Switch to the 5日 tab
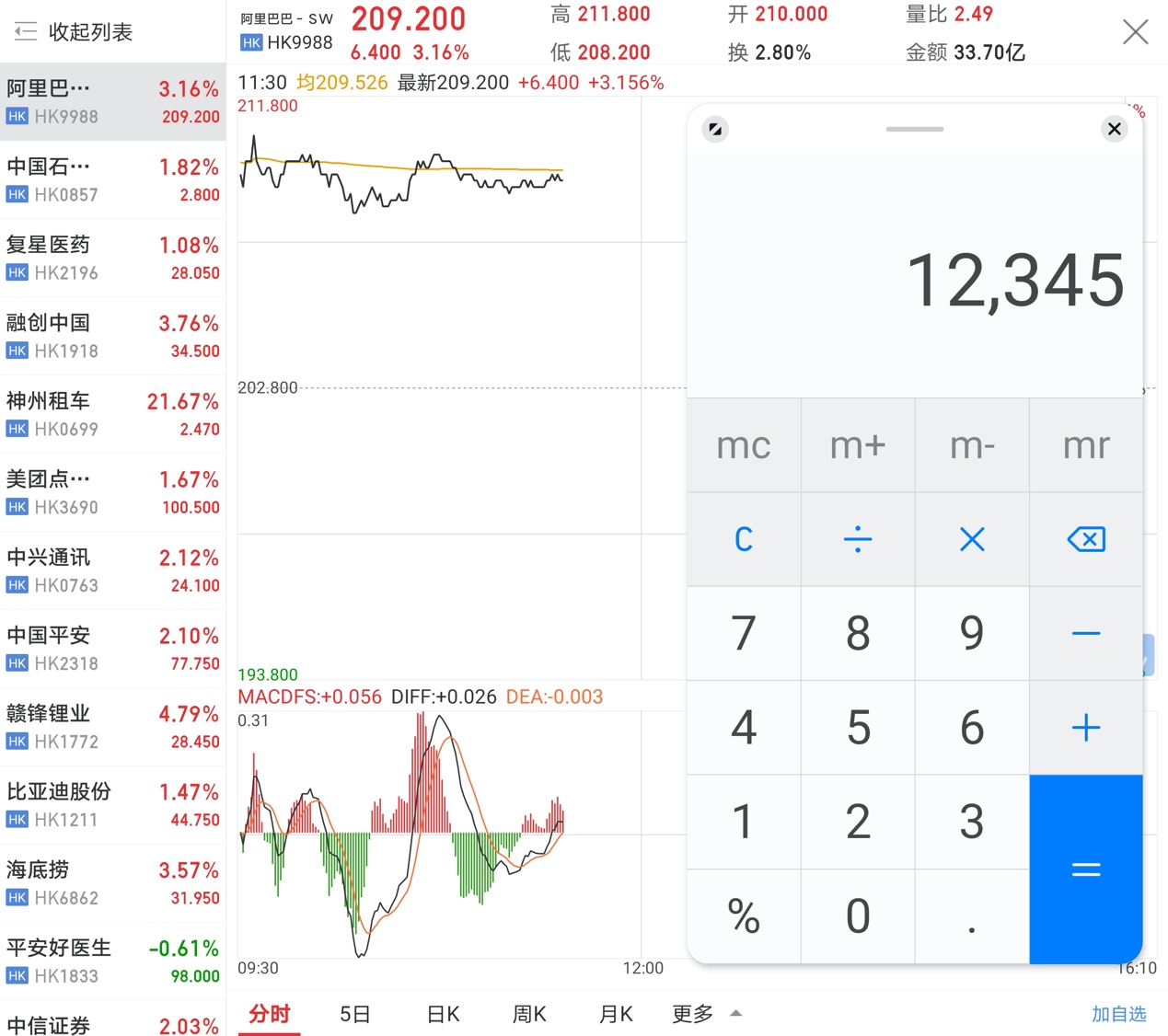Viewport: 1168px width, 1036px height. (x=354, y=1013)
